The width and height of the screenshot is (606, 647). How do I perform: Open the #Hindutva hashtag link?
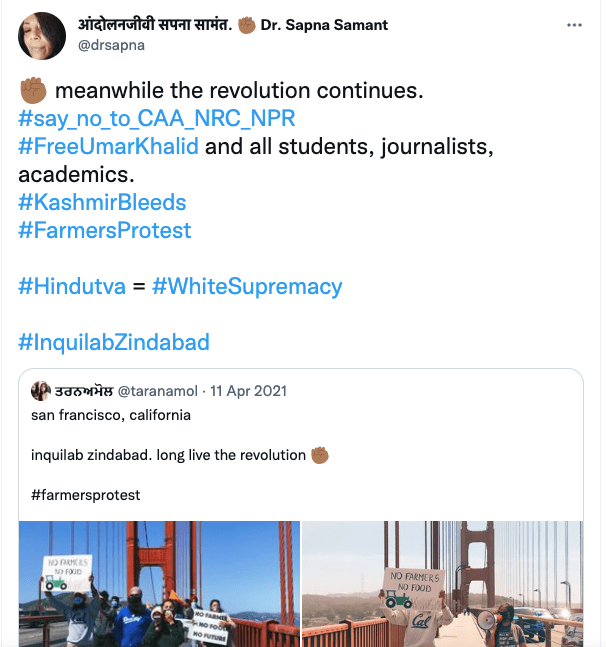click(x=72, y=287)
